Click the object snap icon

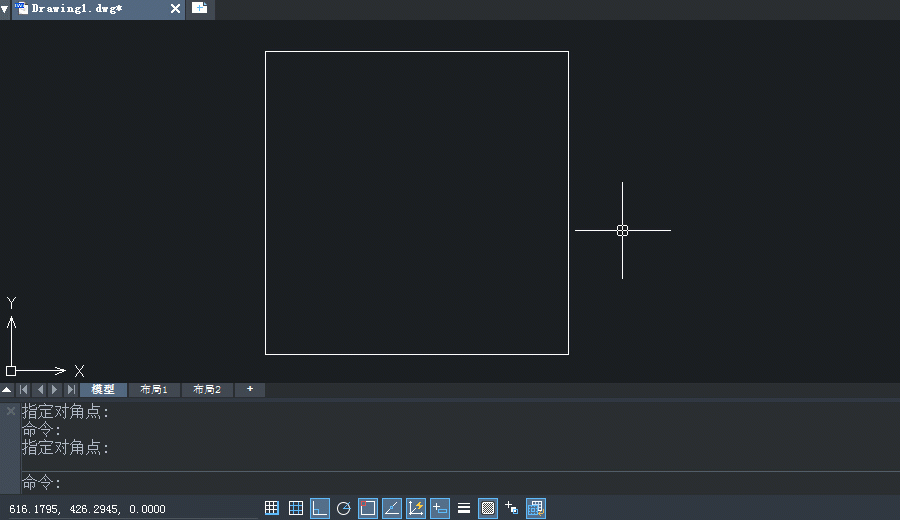(368, 508)
